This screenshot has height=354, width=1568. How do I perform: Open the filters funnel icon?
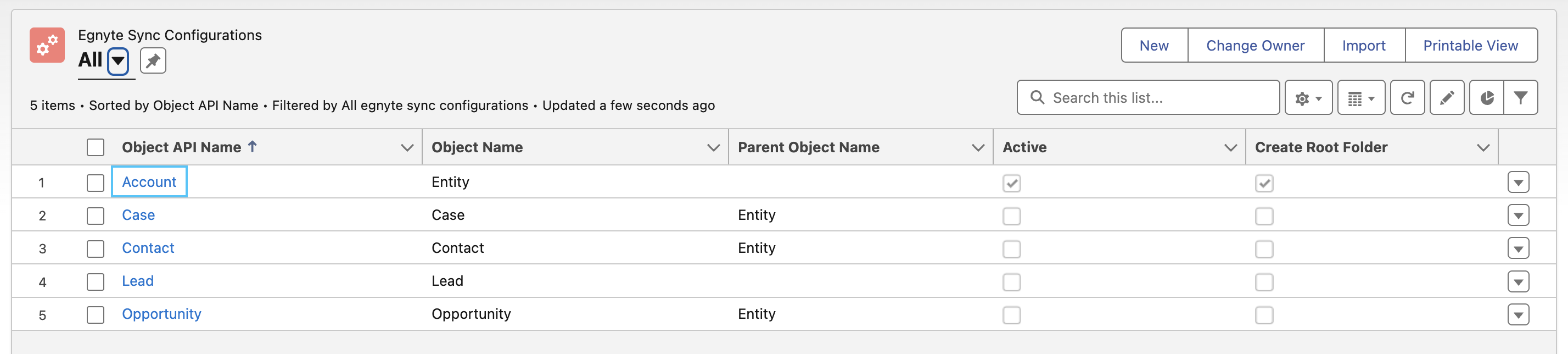[1521, 97]
